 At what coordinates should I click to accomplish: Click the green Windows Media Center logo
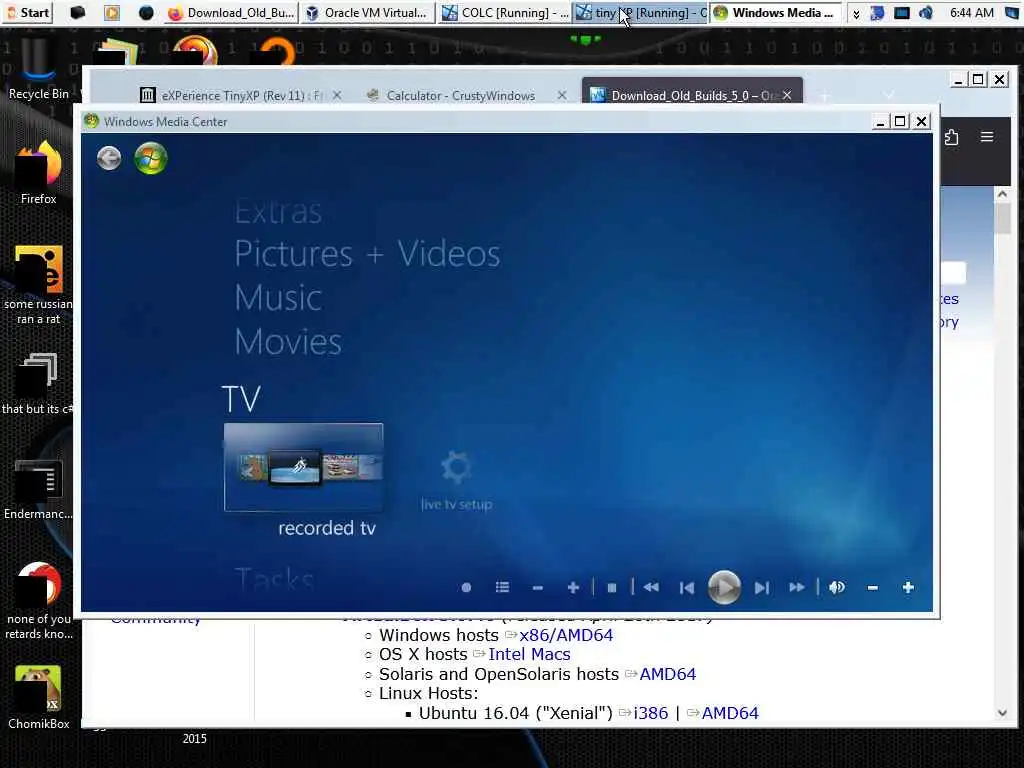coord(151,158)
